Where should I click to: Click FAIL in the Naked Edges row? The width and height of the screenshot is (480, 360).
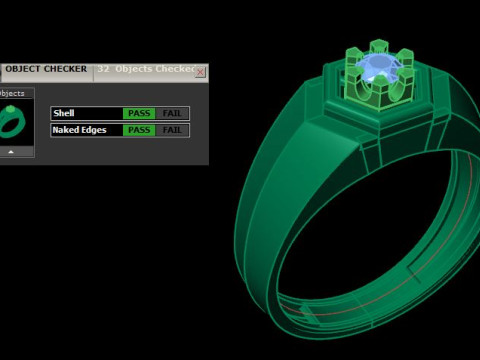click(172, 130)
